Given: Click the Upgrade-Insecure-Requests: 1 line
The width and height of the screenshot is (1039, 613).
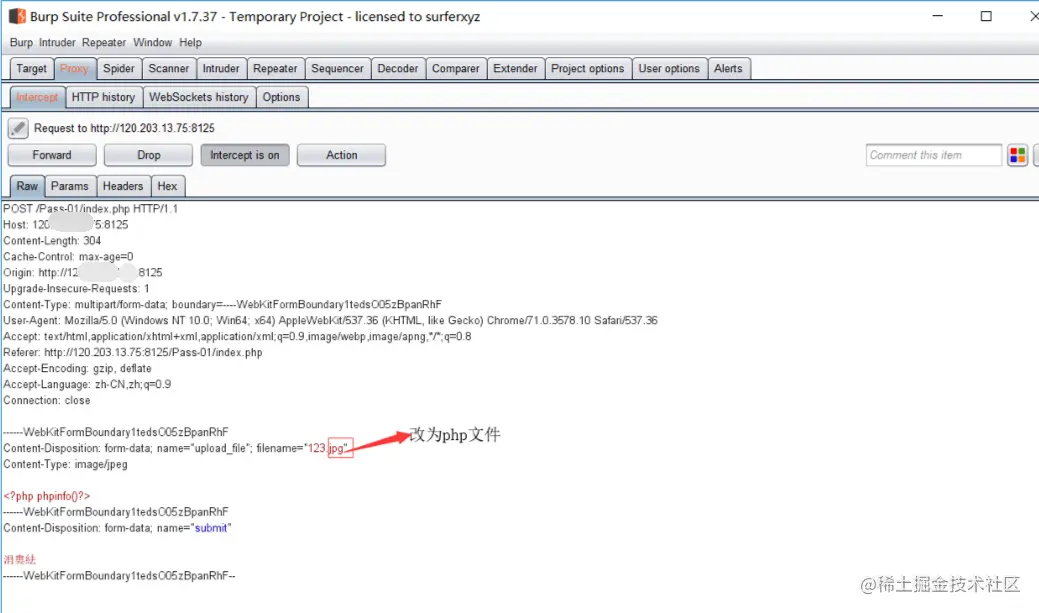Looking at the screenshot, I should point(76,288).
